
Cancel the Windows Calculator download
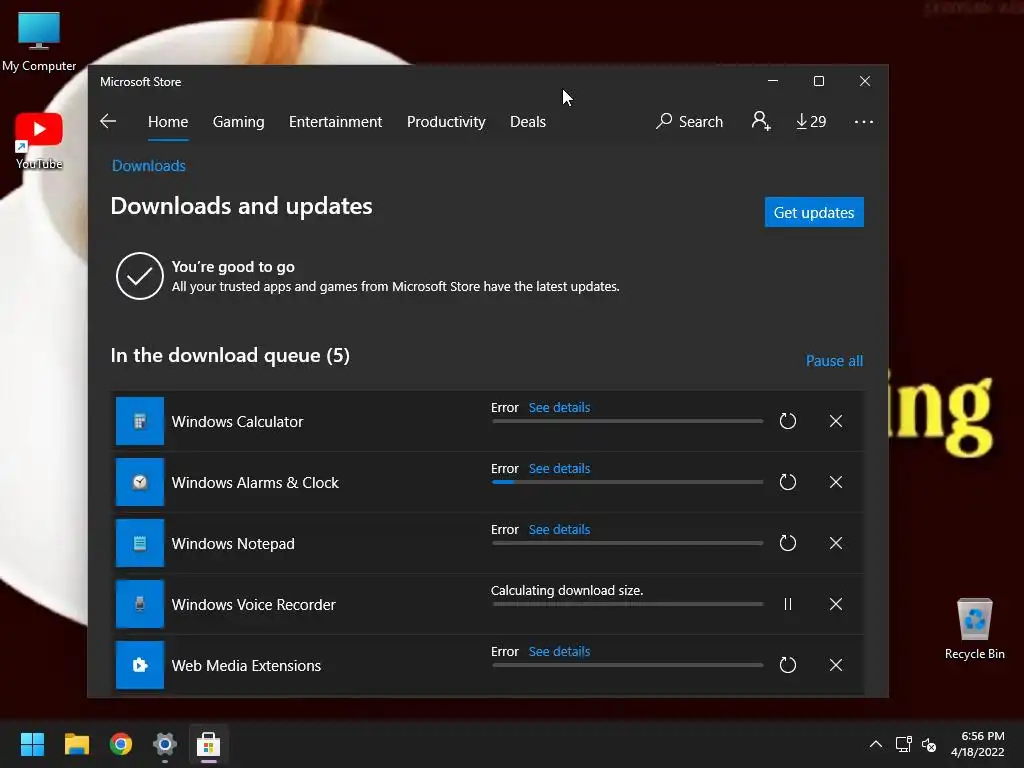[835, 421]
